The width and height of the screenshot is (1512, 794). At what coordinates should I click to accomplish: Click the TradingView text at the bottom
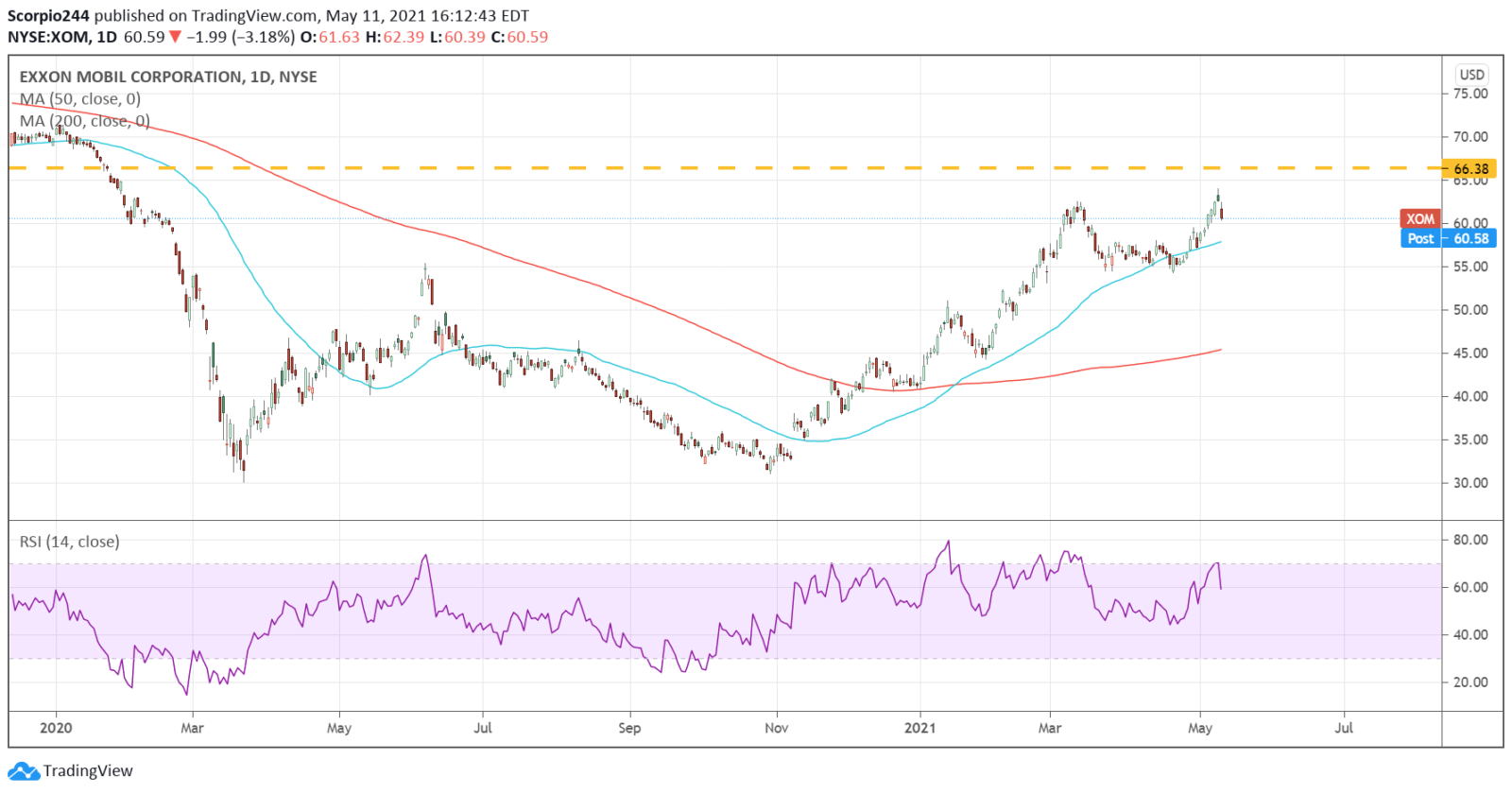88,771
